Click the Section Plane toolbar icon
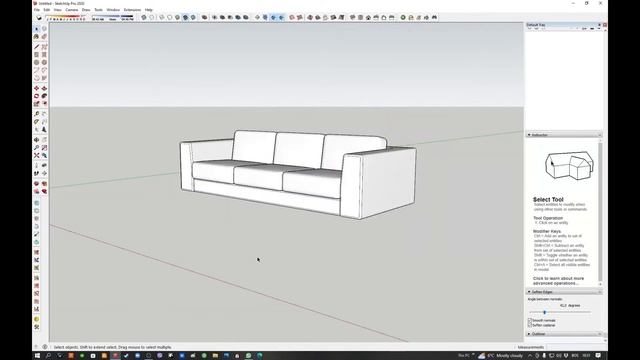The height and width of the screenshot is (360, 640). point(257,18)
